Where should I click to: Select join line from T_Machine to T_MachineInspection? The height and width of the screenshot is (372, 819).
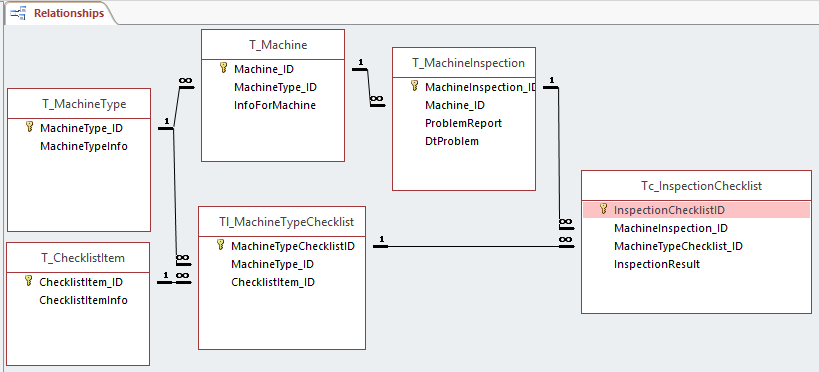tap(369, 87)
